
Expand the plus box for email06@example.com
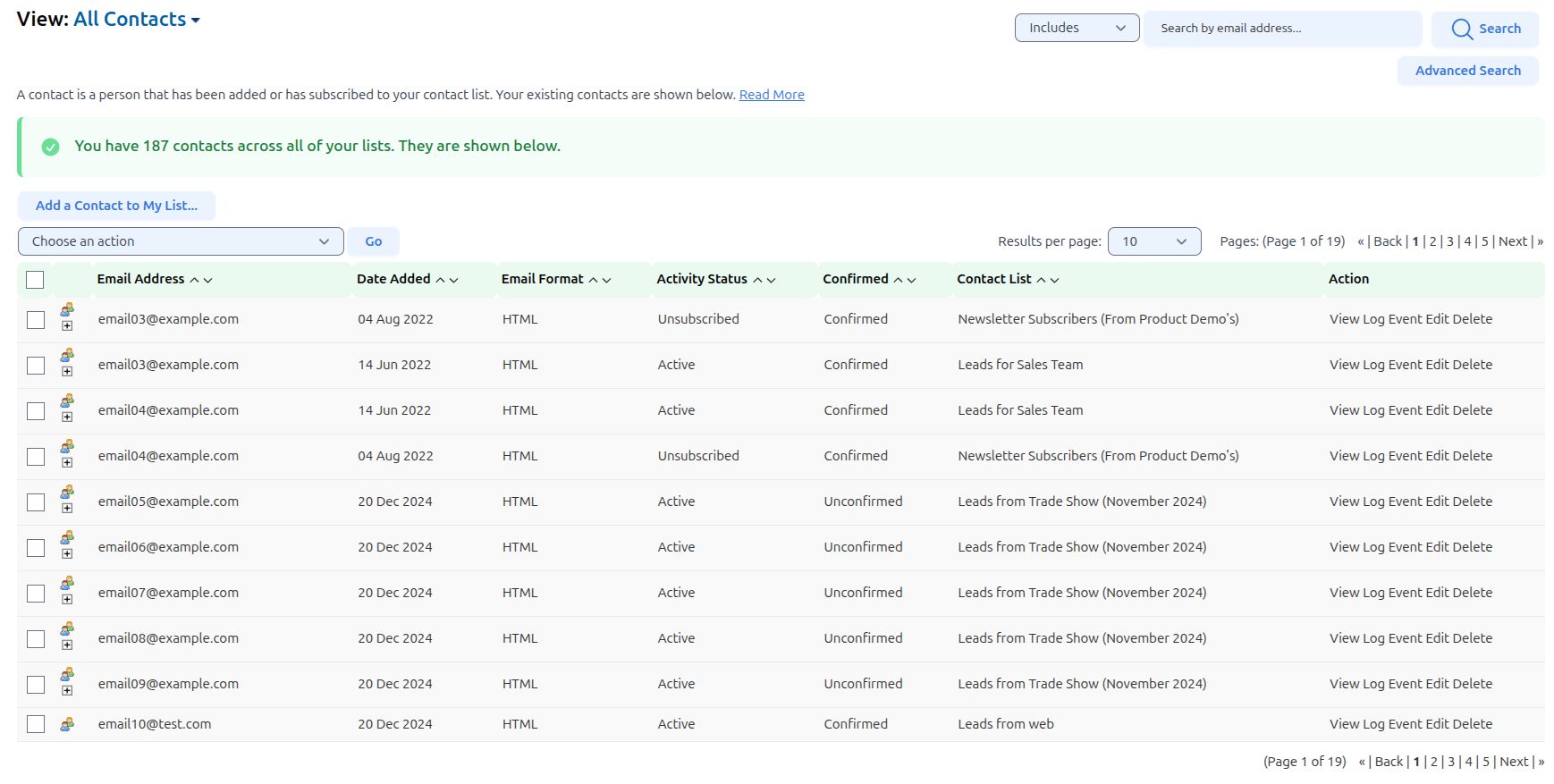click(x=67, y=554)
